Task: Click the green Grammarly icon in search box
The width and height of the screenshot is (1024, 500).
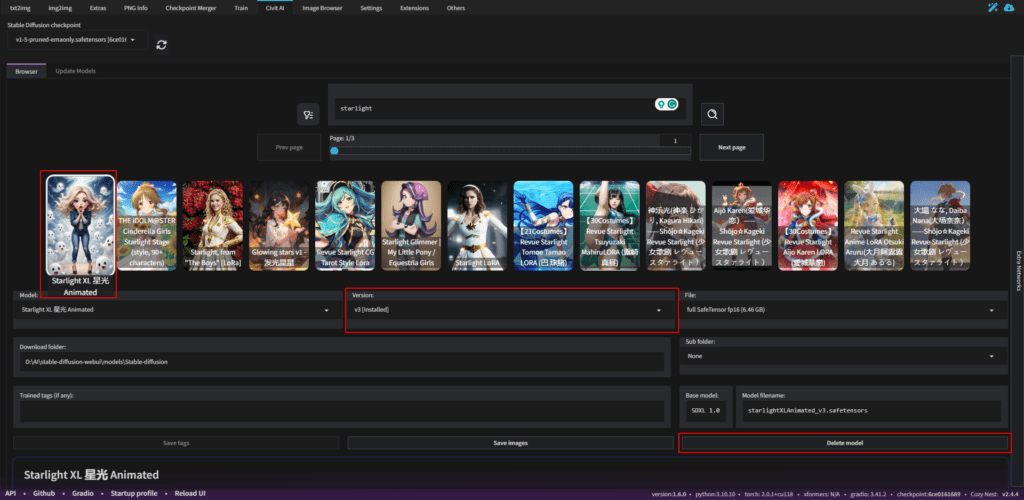Action: point(673,104)
